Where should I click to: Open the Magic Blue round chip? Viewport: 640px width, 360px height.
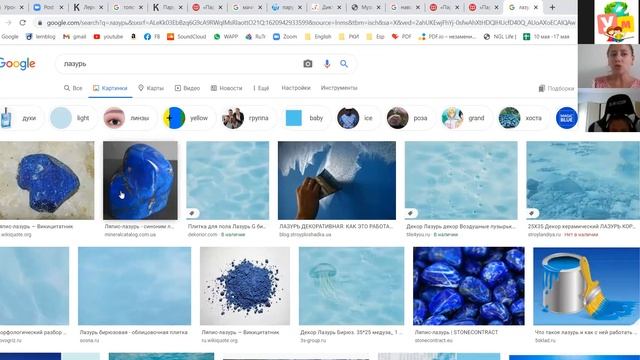point(567,118)
